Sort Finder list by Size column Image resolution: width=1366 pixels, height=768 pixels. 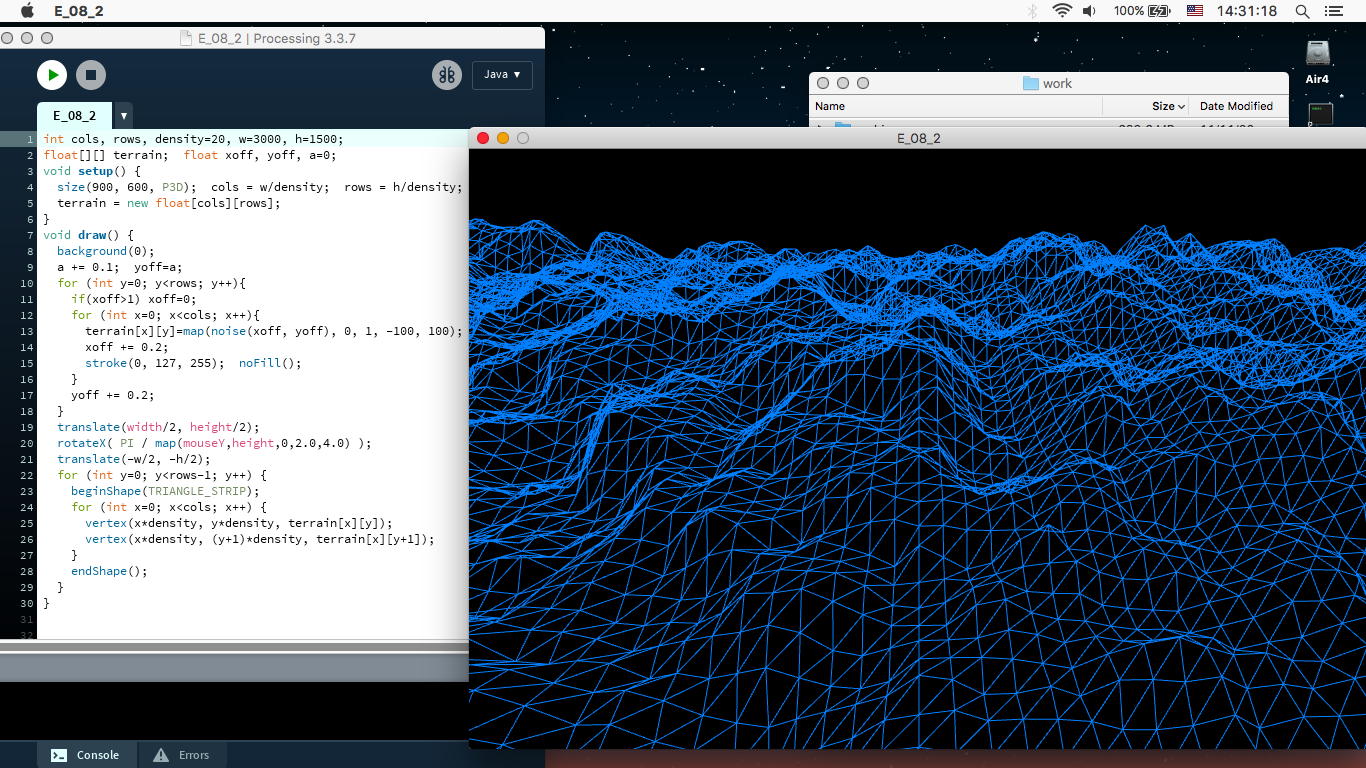pos(1162,106)
